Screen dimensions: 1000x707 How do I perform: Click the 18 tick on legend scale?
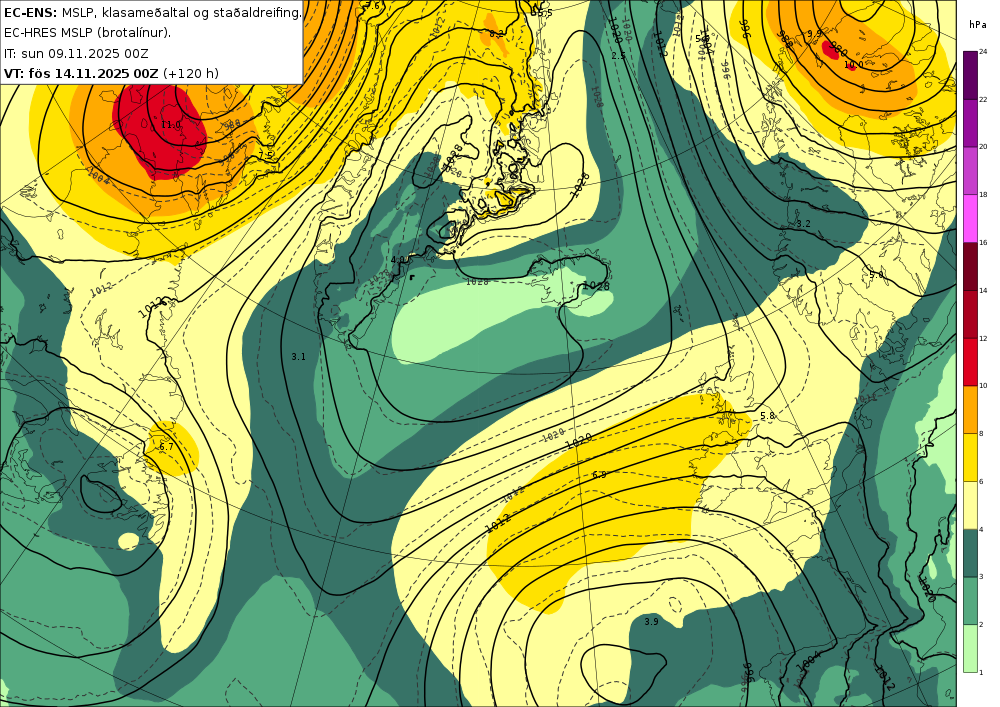click(x=983, y=194)
